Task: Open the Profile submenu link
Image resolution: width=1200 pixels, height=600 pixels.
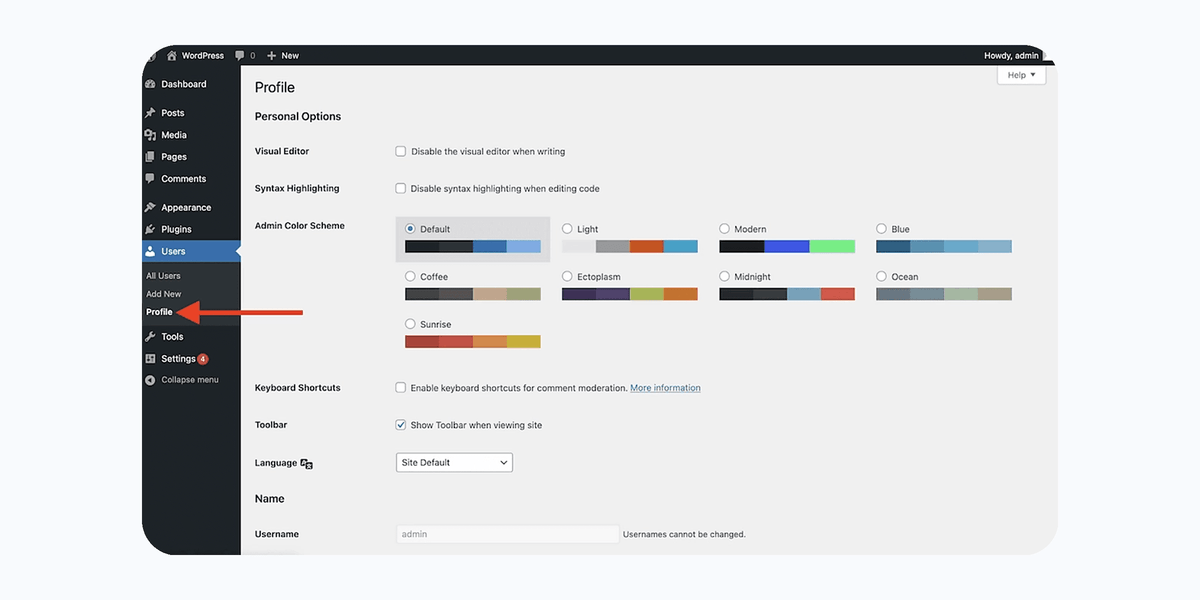Action: click(x=159, y=312)
